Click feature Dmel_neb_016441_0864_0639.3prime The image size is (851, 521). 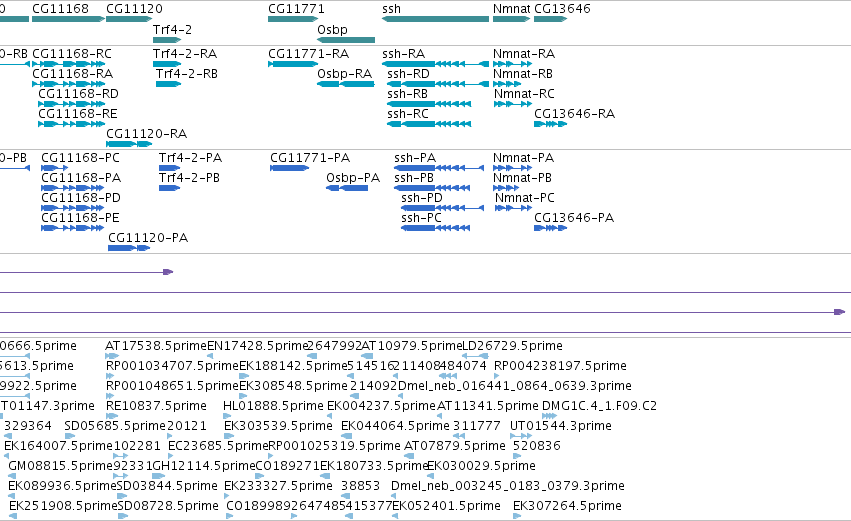pos(515,386)
